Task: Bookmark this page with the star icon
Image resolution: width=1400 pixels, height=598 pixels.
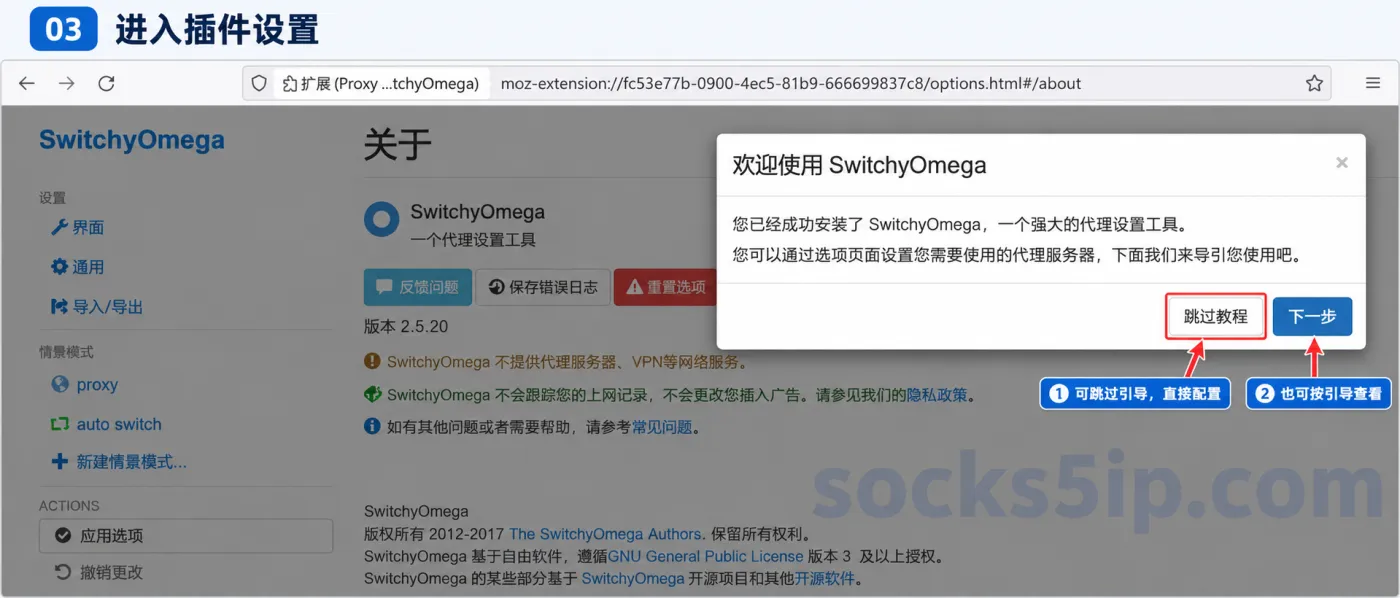Action: click(1314, 84)
